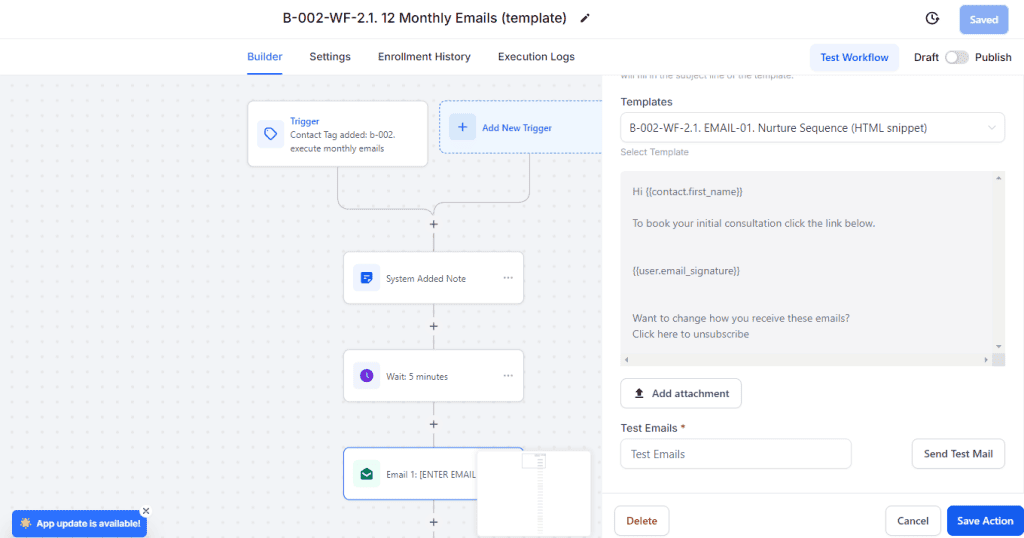Switch to the Builder tab
Image resolution: width=1024 pixels, height=538 pixels.
point(264,57)
